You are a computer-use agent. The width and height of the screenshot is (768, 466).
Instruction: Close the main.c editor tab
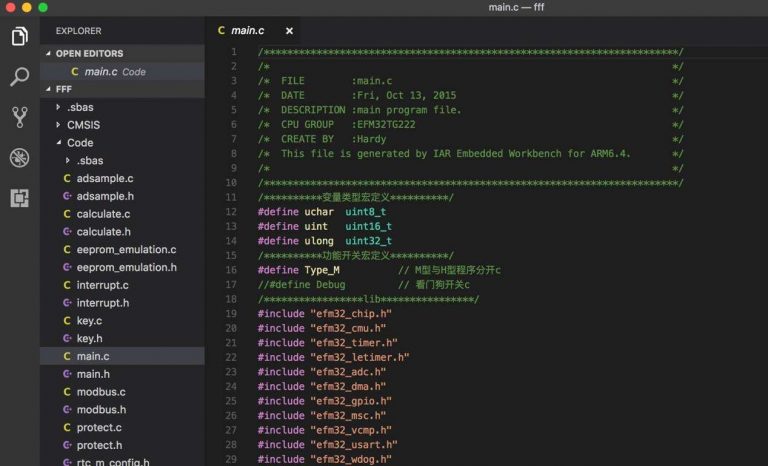point(289,31)
